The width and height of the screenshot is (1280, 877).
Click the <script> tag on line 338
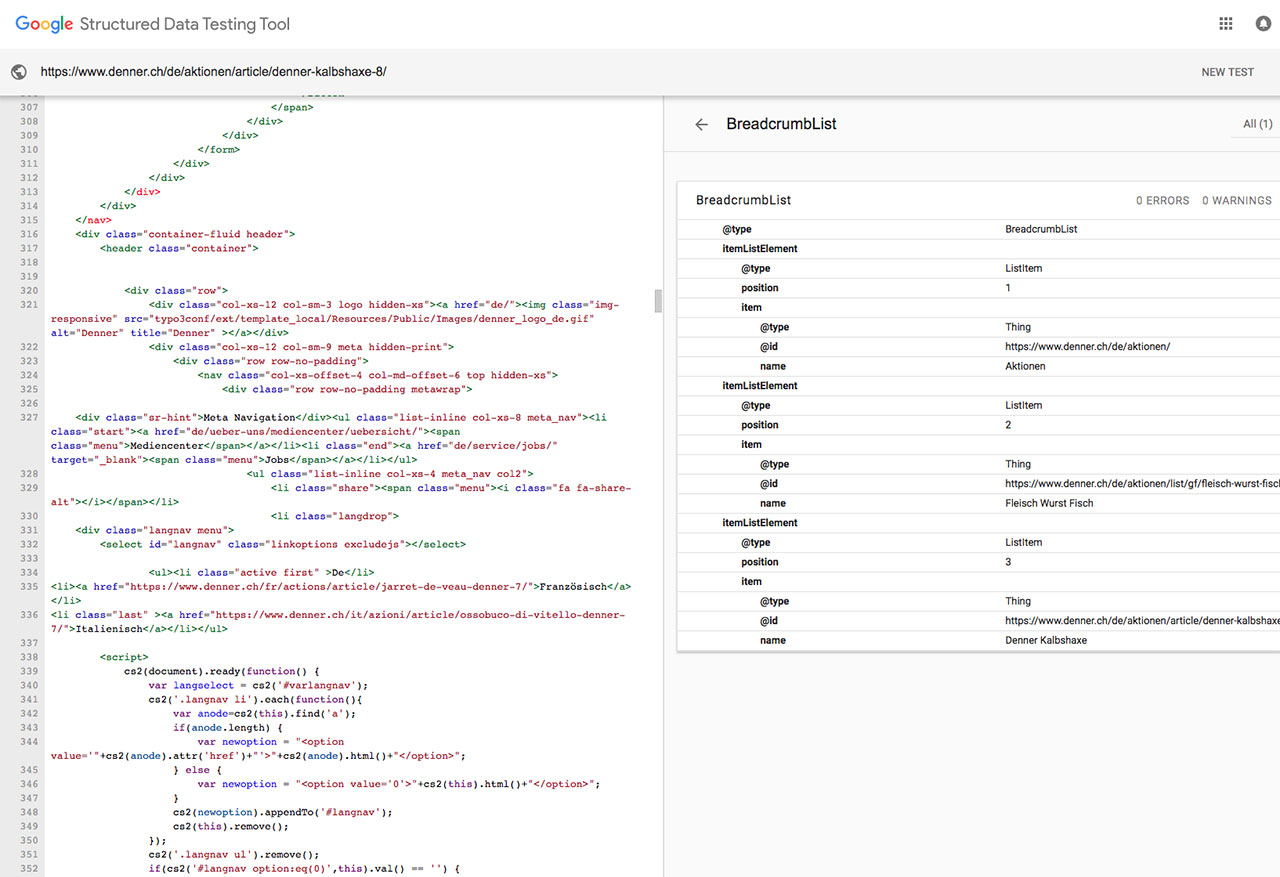click(124, 657)
